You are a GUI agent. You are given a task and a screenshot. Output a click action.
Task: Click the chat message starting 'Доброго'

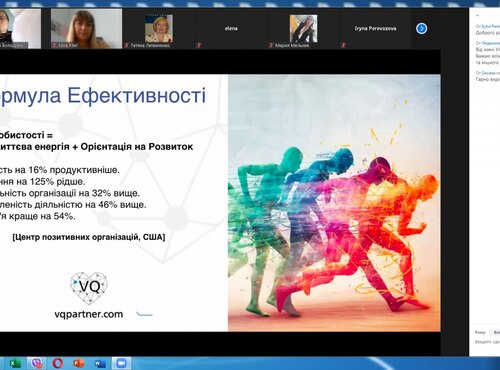(487, 33)
